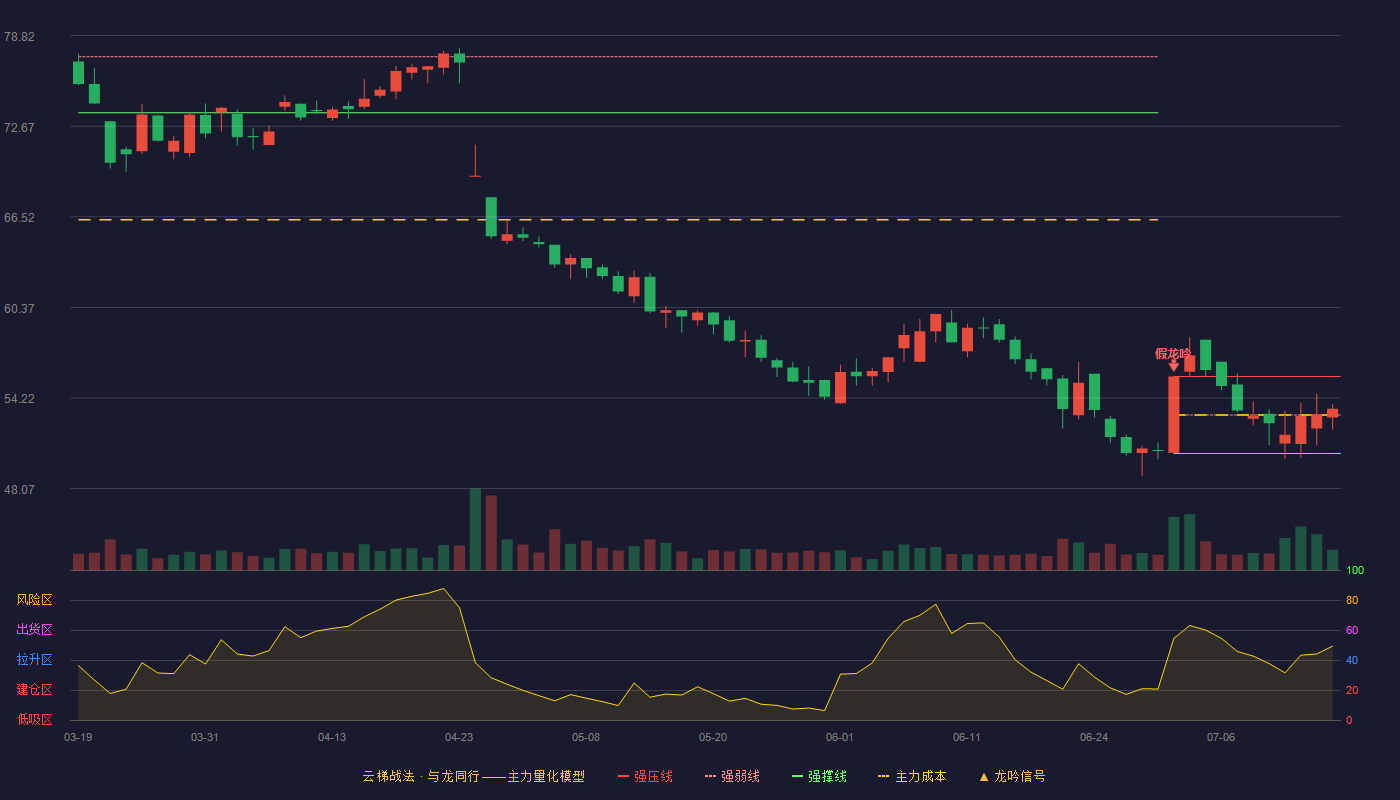This screenshot has width=1400, height=800.
Task: Click the tall red candle under 假龙吟
Action: coord(1174,415)
